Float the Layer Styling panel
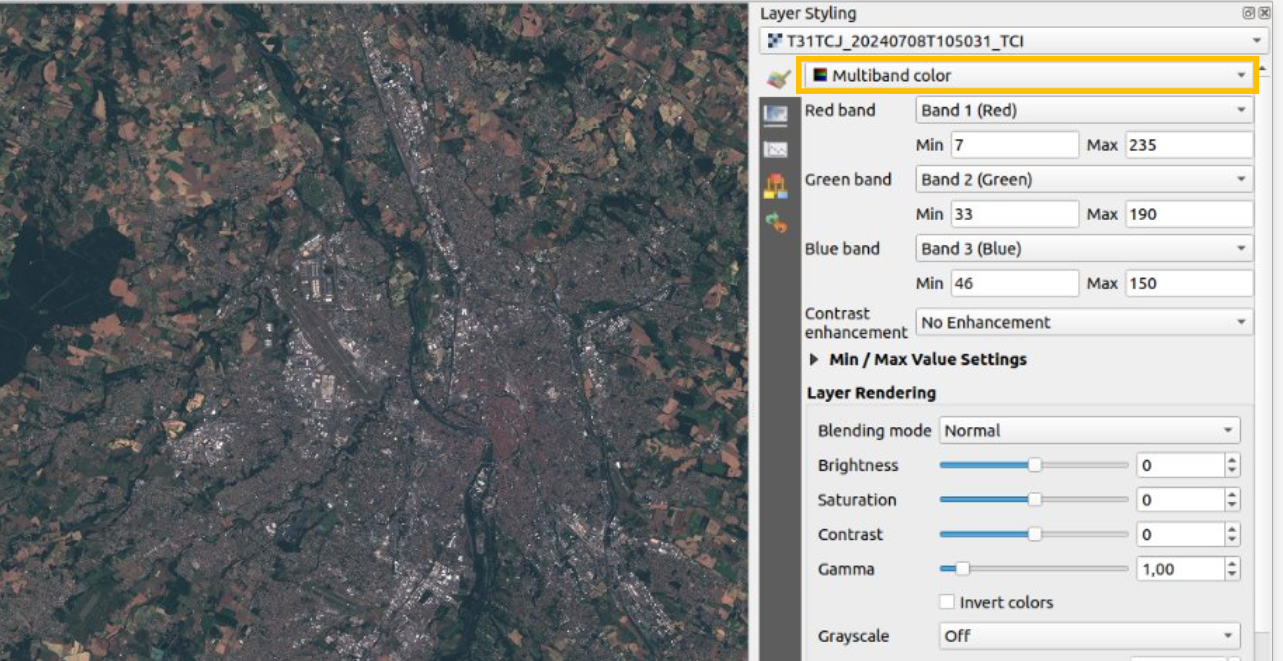Viewport: 1283px width, 661px height. [1249, 13]
